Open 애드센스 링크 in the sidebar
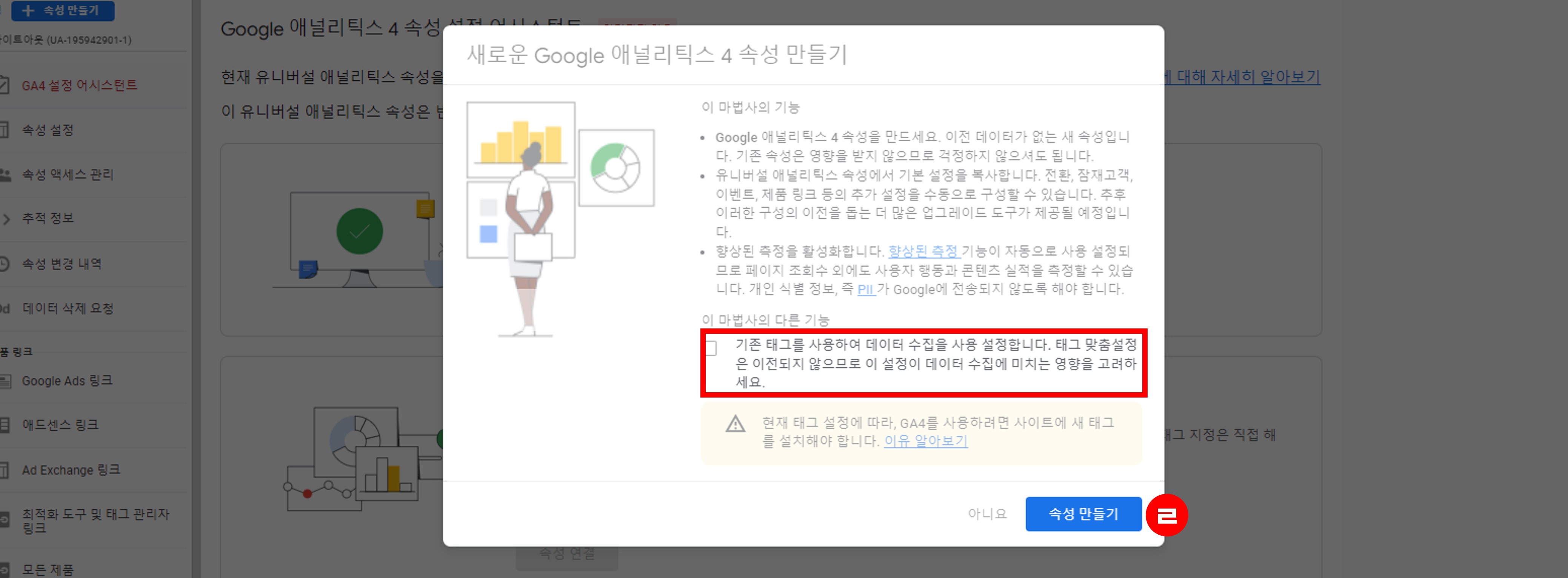This screenshot has height=578, width=1568. (60, 424)
